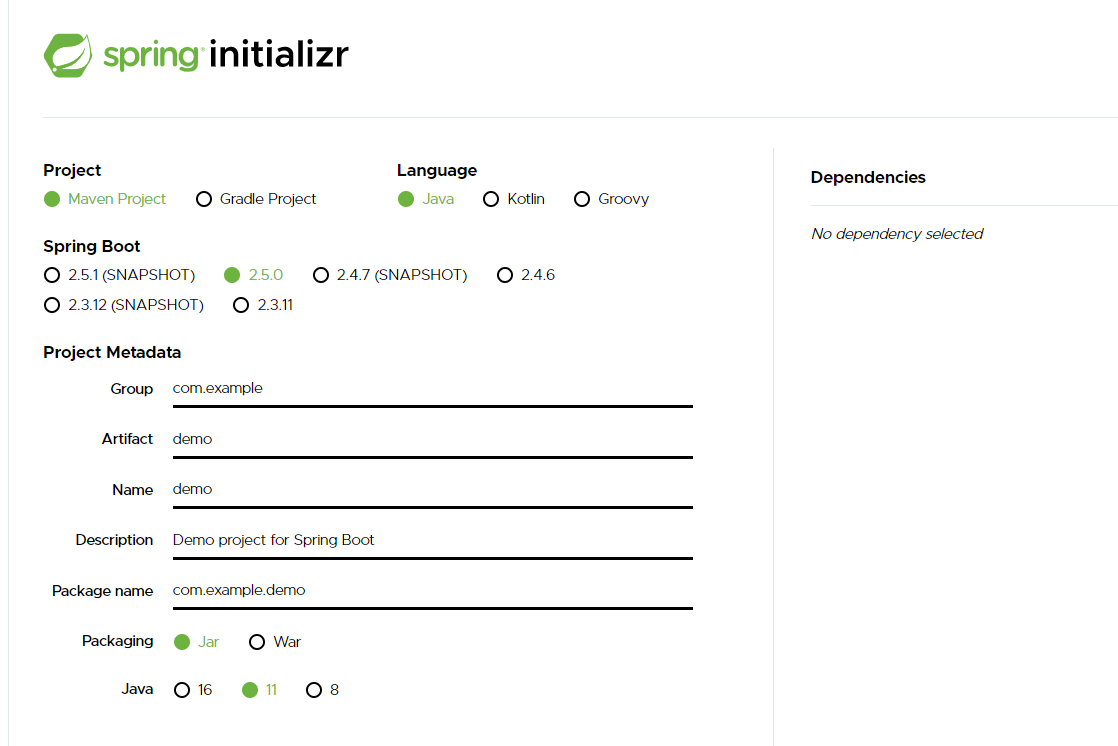
Task: Click the Spring Boot section heading
Action: click(91, 247)
